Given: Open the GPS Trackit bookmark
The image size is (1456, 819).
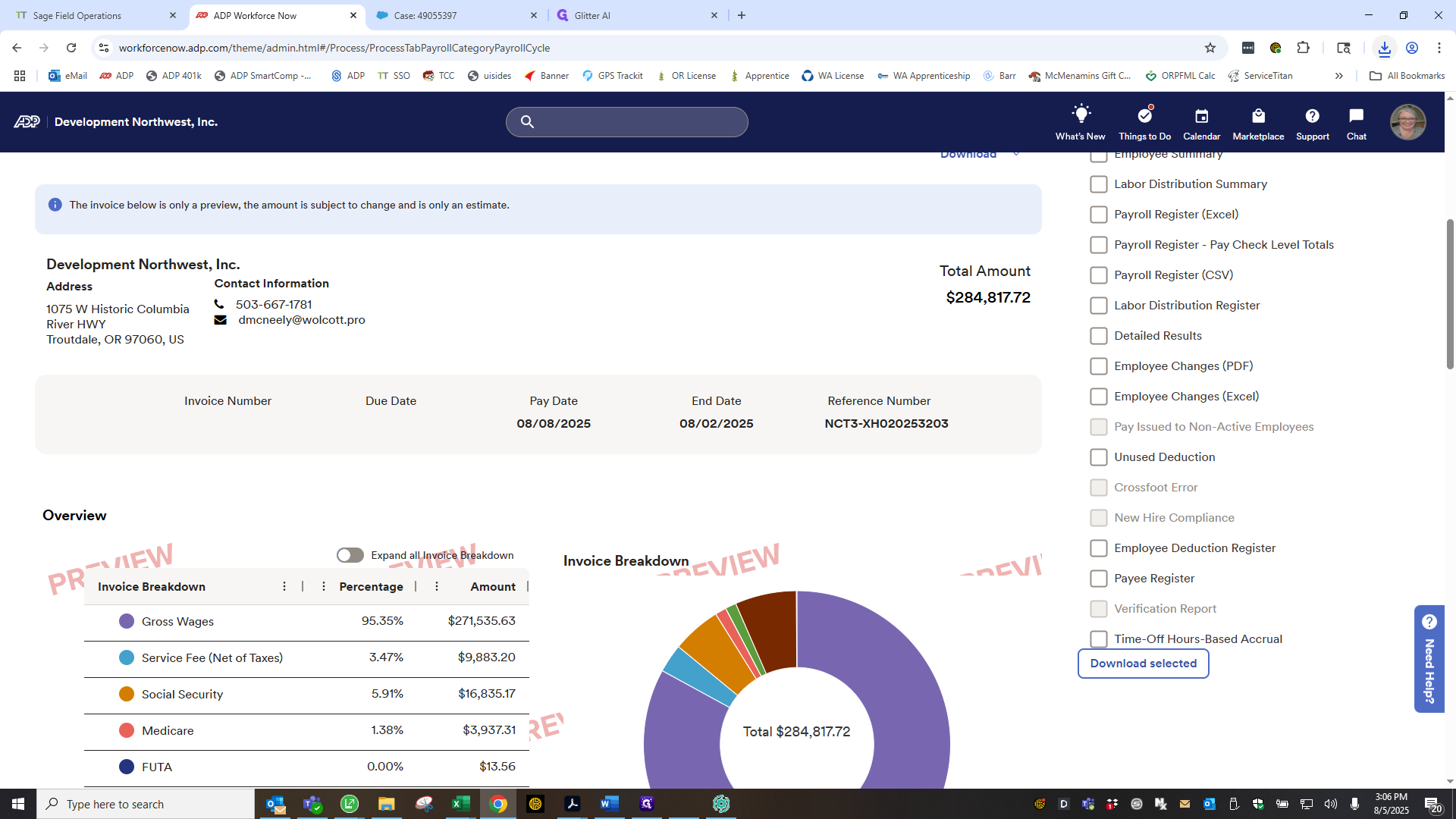Looking at the screenshot, I should point(613,76).
